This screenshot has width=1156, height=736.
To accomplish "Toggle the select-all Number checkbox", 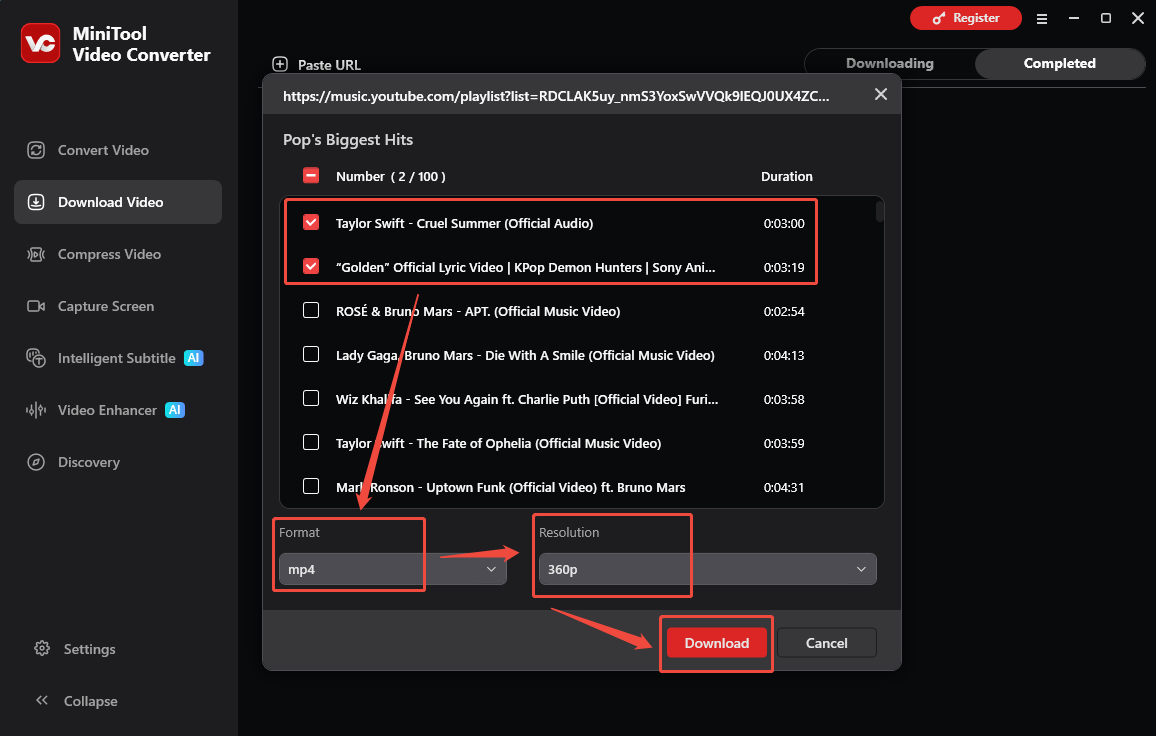I will click(311, 176).
